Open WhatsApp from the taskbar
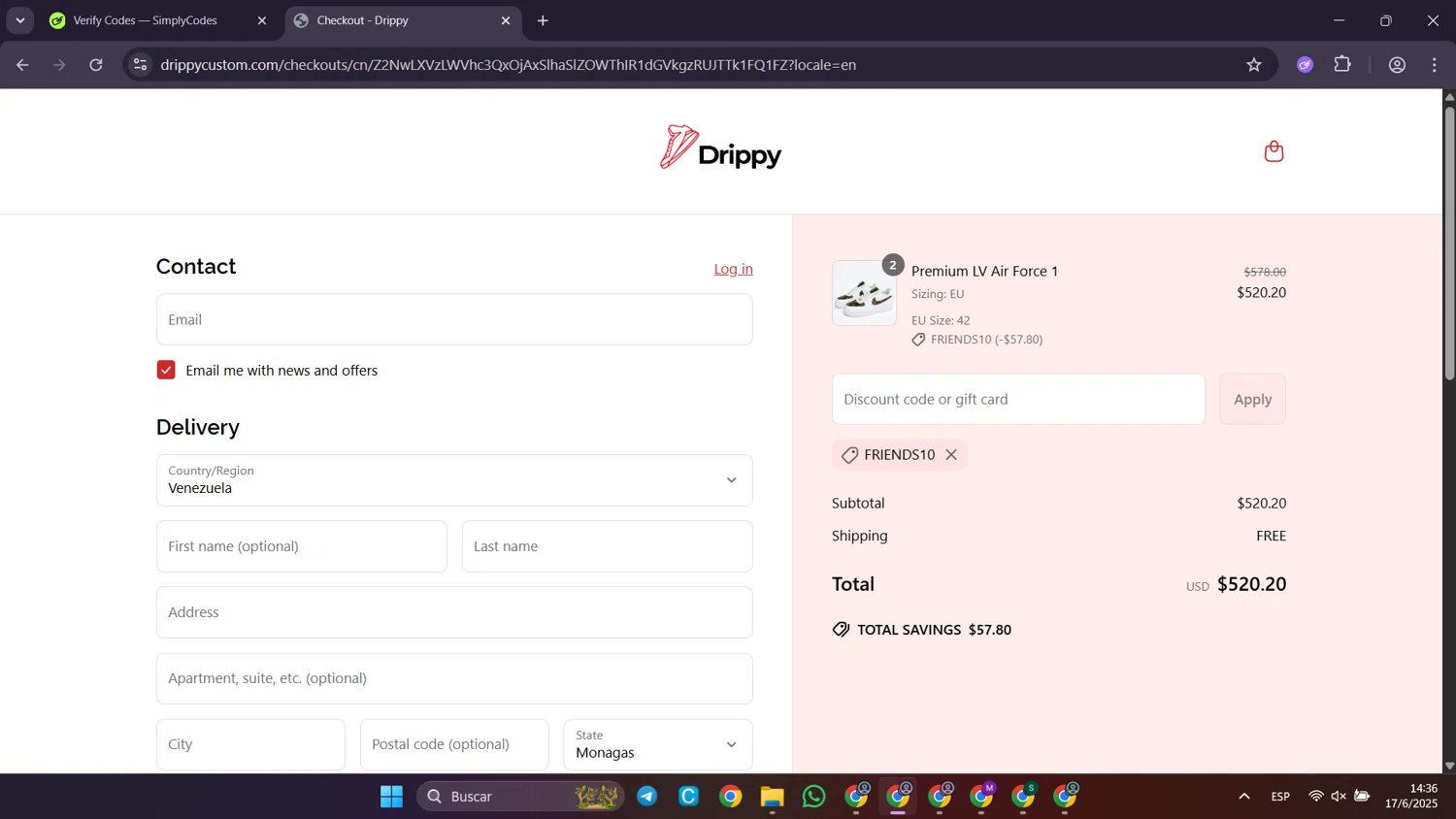The image size is (1456, 819). click(x=813, y=797)
